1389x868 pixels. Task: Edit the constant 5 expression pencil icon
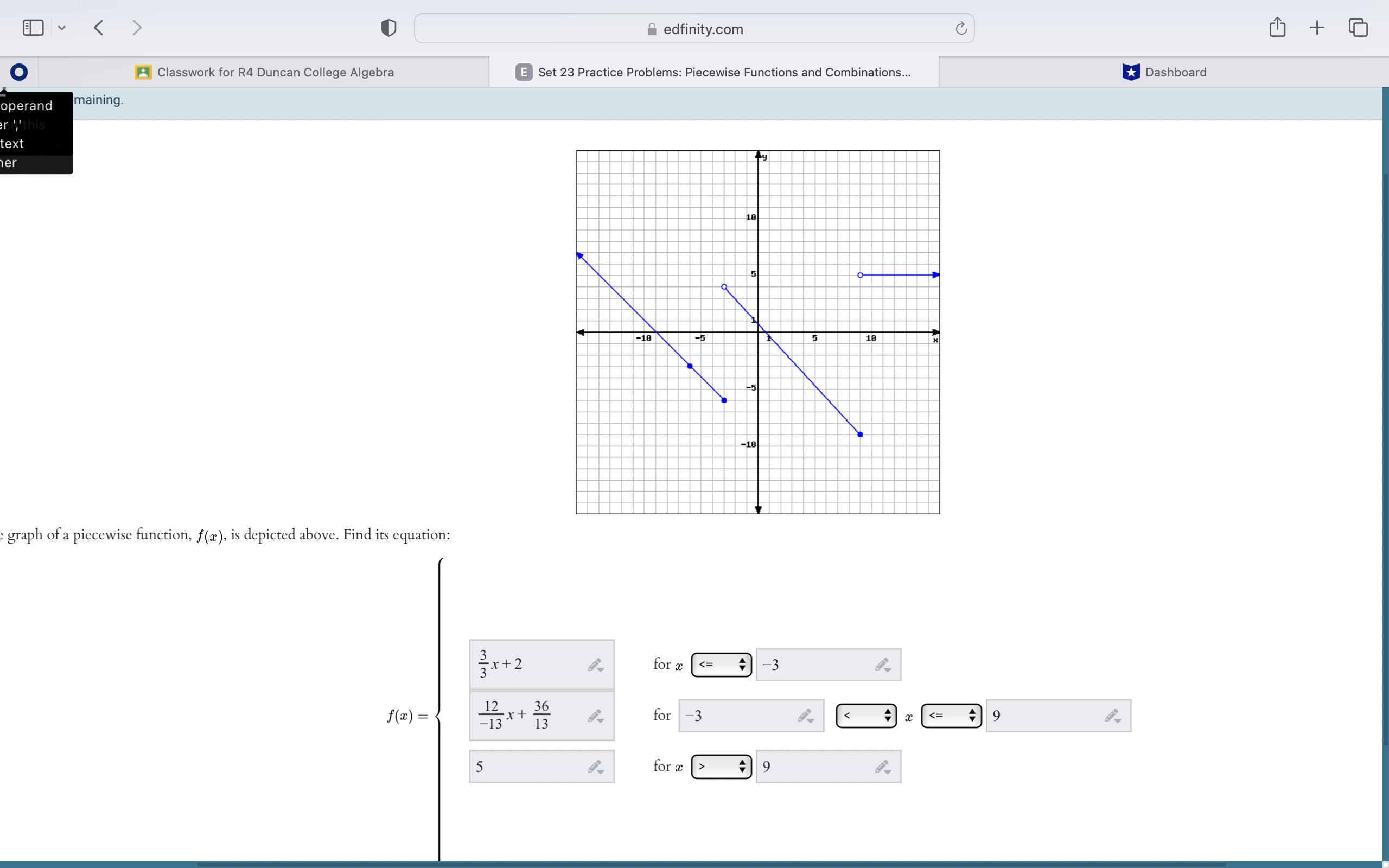click(x=595, y=767)
